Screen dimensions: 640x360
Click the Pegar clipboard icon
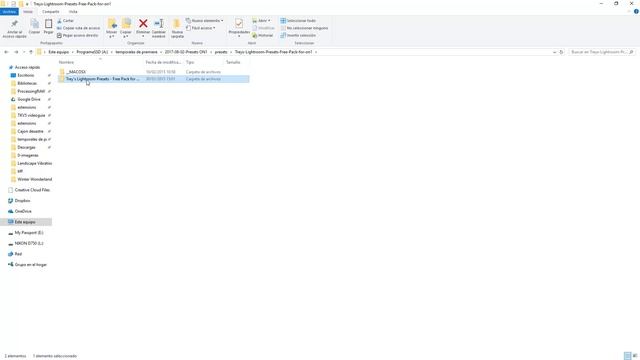click(49, 24)
